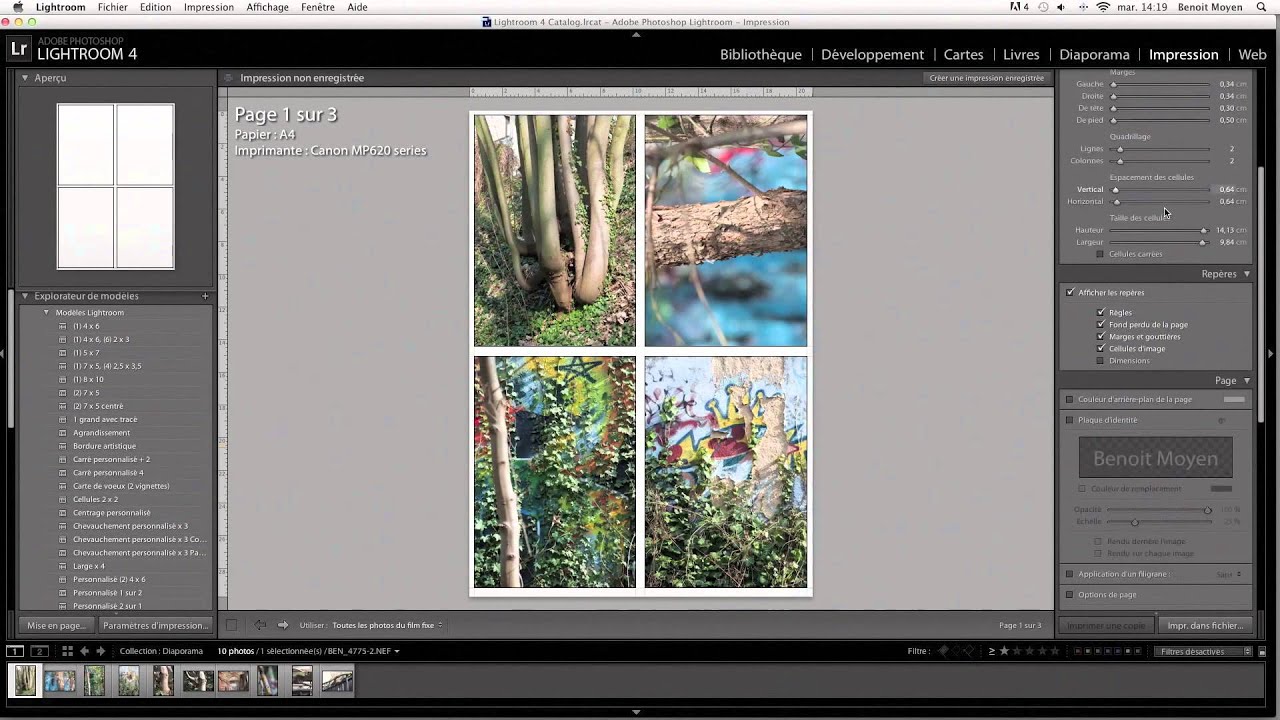Open the Fichier menu
Viewport: 1280px width, 720px height.
(112, 7)
